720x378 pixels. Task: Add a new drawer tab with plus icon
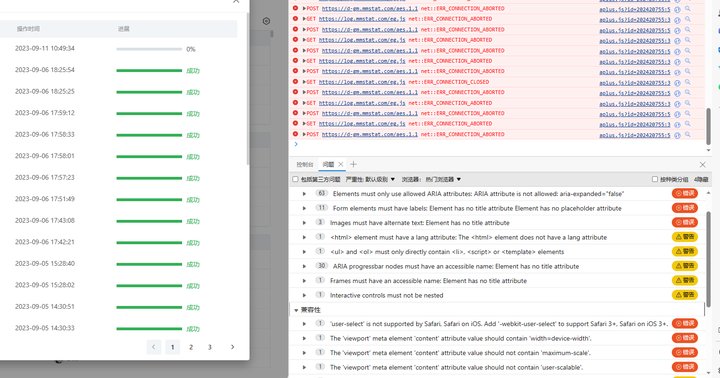pyautogui.click(x=354, y=164)
